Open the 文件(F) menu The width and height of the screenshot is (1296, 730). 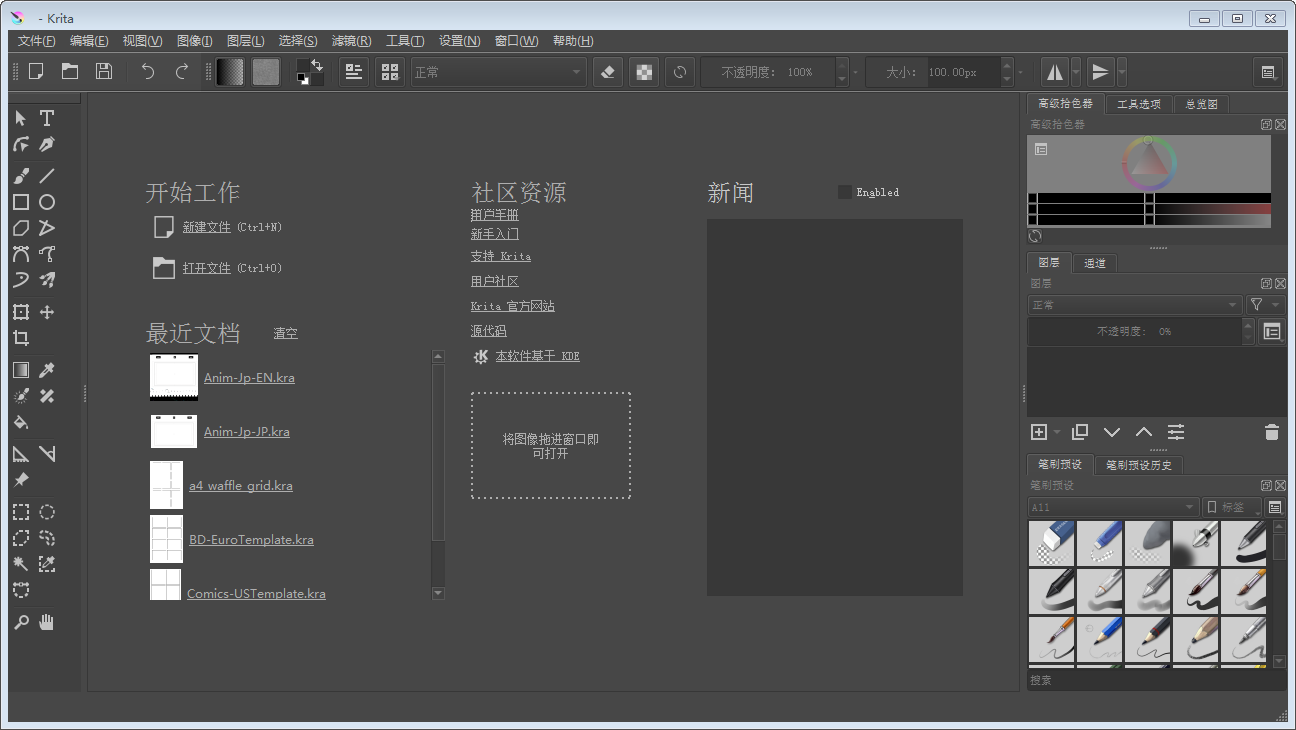(37, 41)
